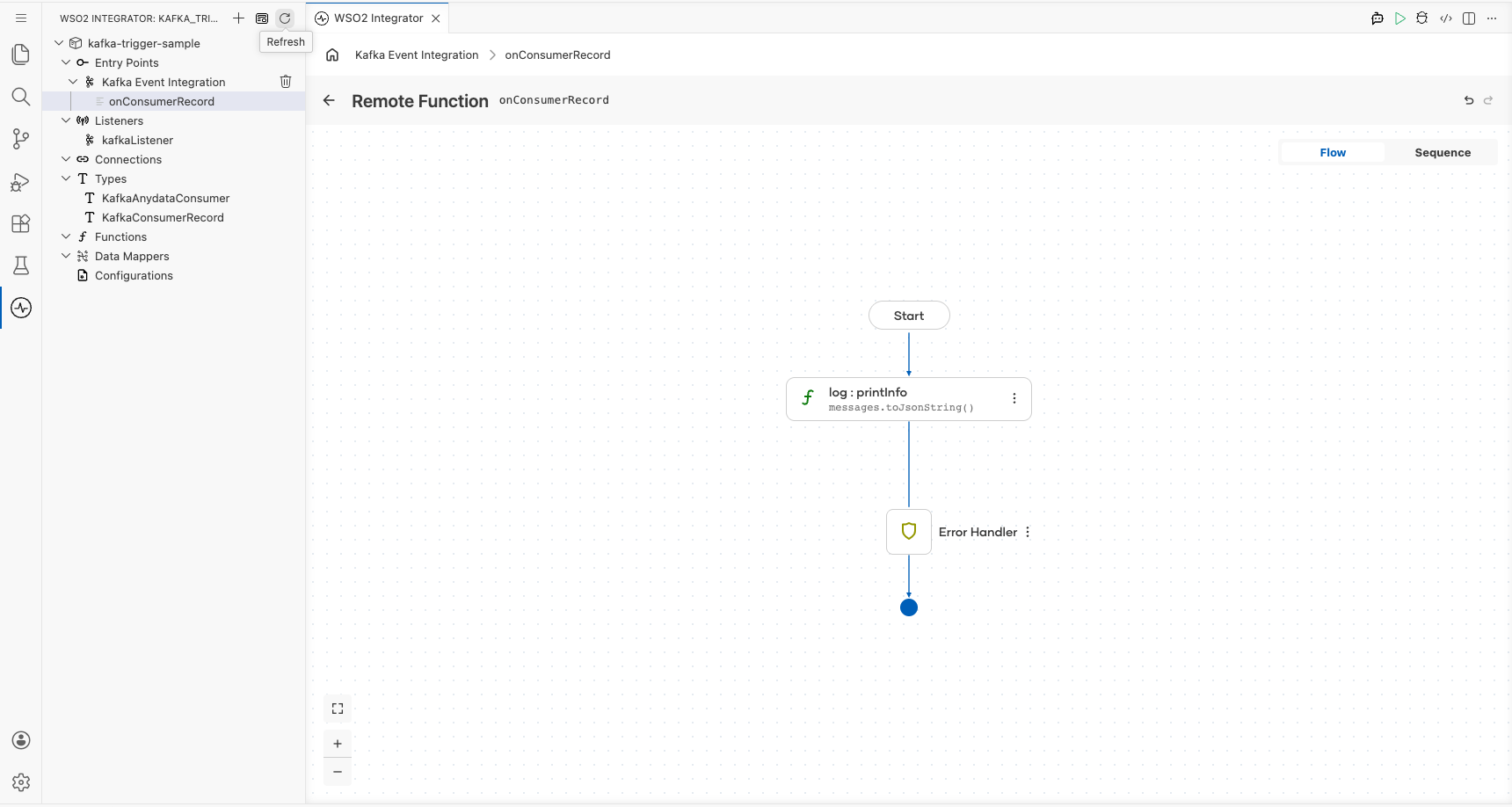This screenshot has height=807, width=1512.
Task: Open more actions ellipsis in editor toolbar
Action: pyautogui.click(x=1492, y=18)
